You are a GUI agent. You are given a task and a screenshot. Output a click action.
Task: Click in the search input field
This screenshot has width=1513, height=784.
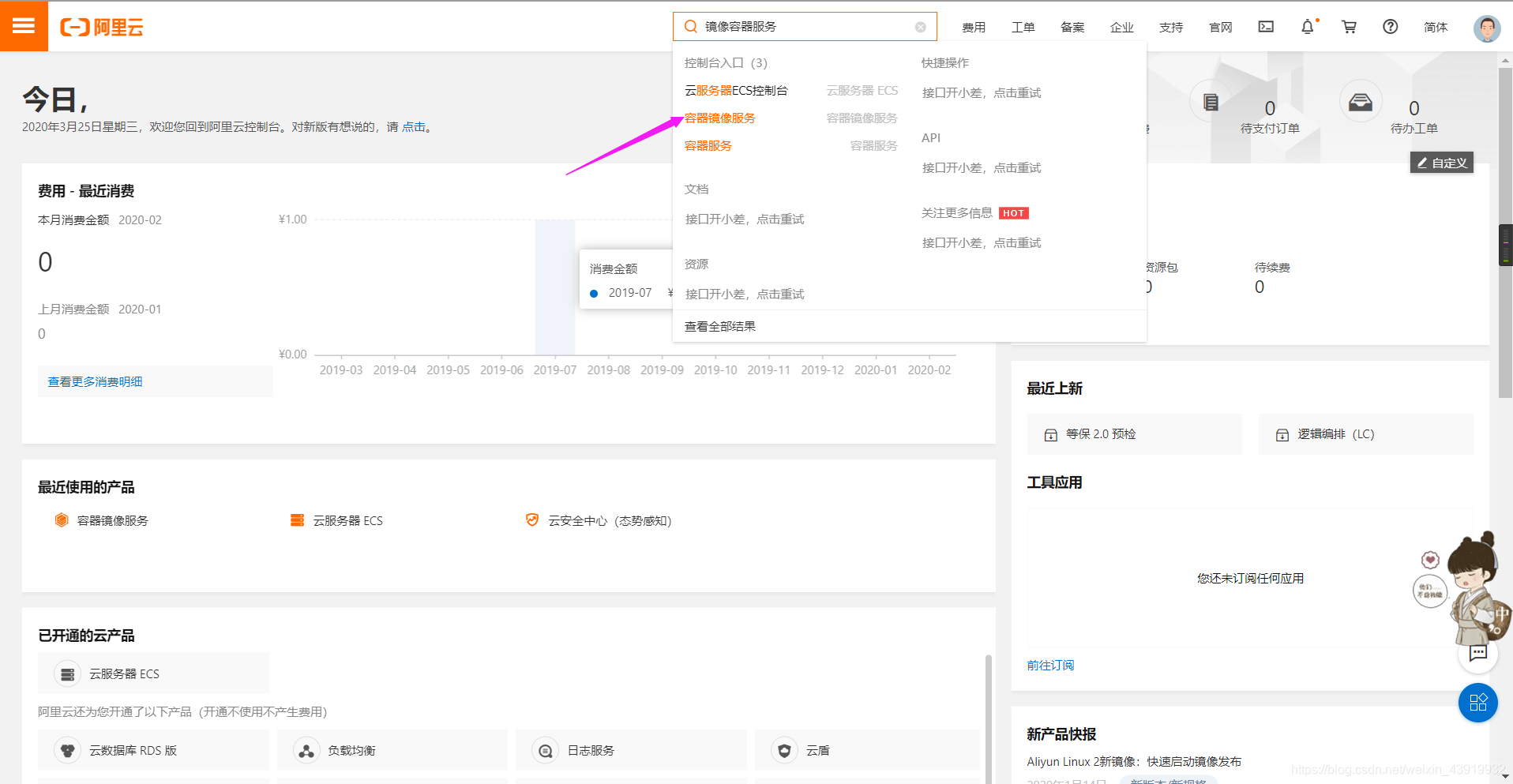[x=805, y=27]
